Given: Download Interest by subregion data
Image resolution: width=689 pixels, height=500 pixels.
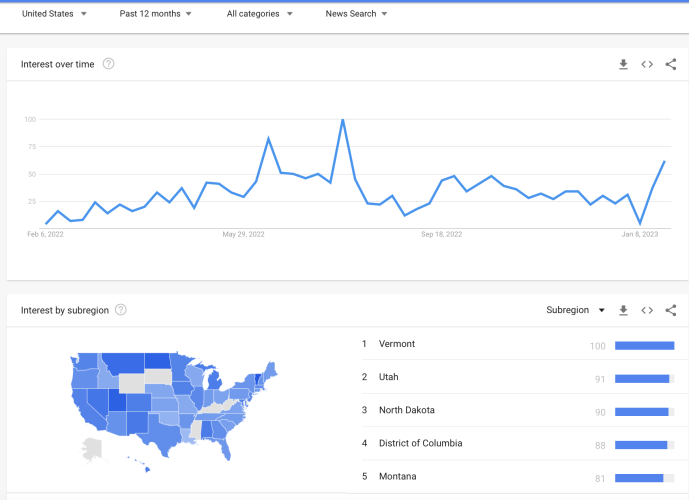Looking at the screenshot, I should 623,310.
